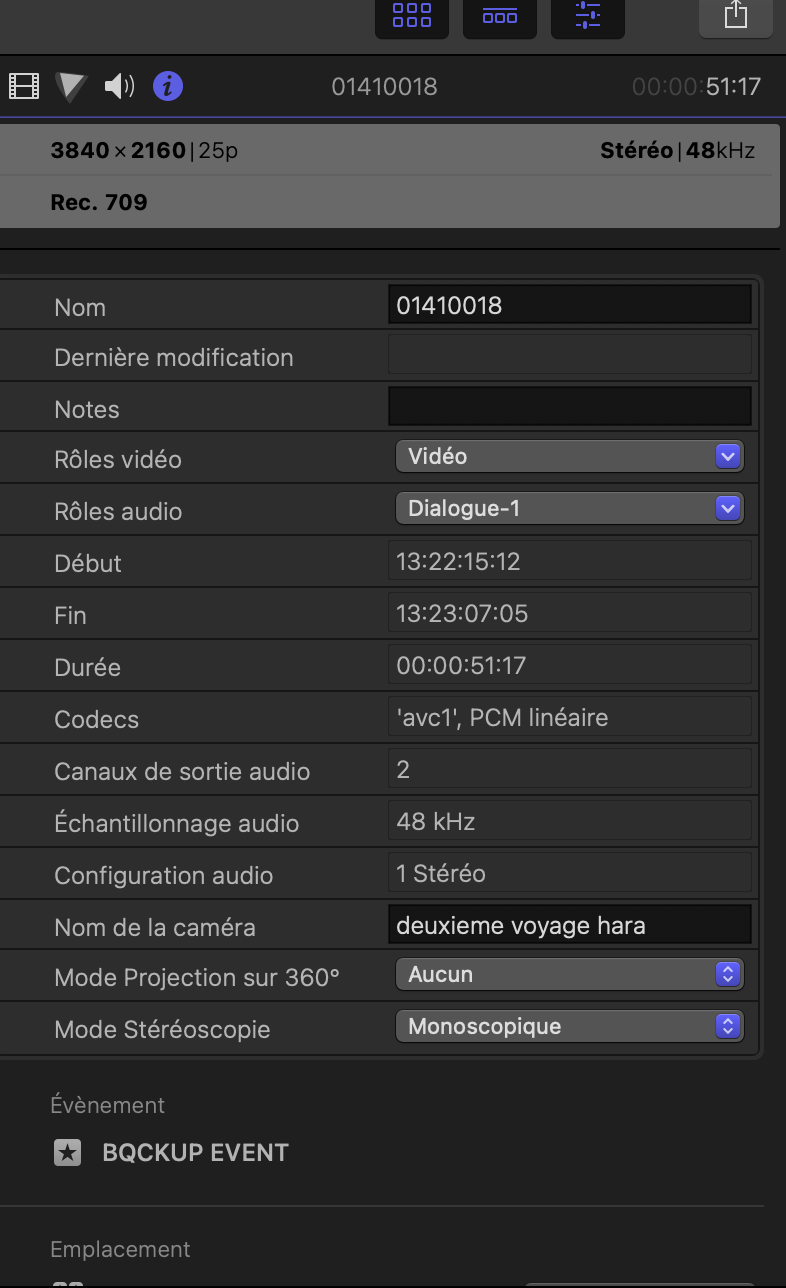The image size is (786, 1288).
Task: Click into the Notes text field
Action: (x=569, y=407)
